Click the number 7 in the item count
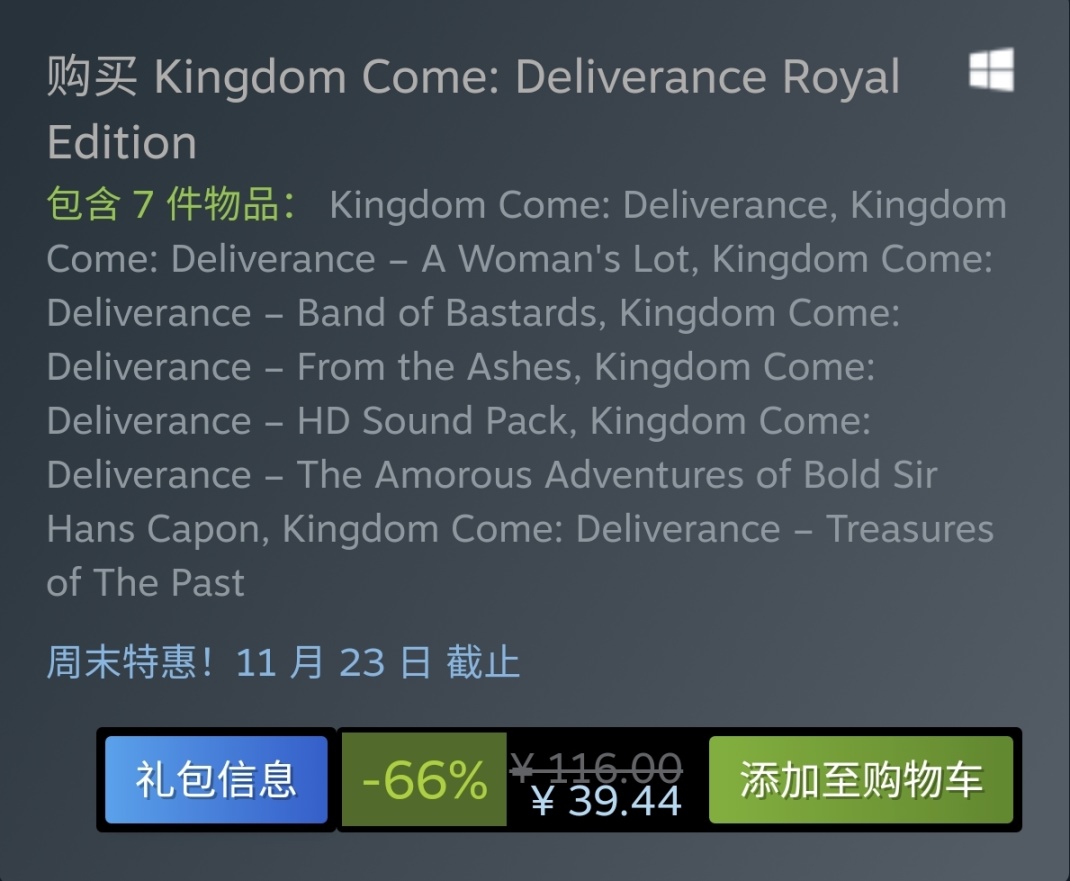Viewport: 1070px width, 881px height. tap(142, 205)
